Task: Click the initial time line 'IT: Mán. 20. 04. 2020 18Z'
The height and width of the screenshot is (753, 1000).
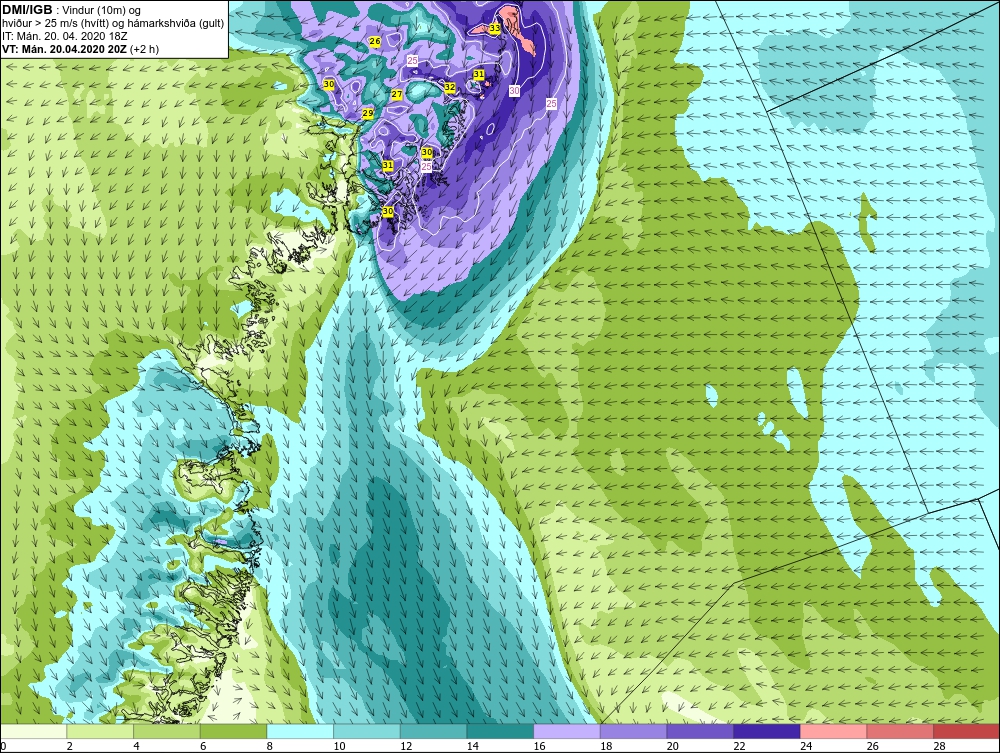Action: coord(65,36)
